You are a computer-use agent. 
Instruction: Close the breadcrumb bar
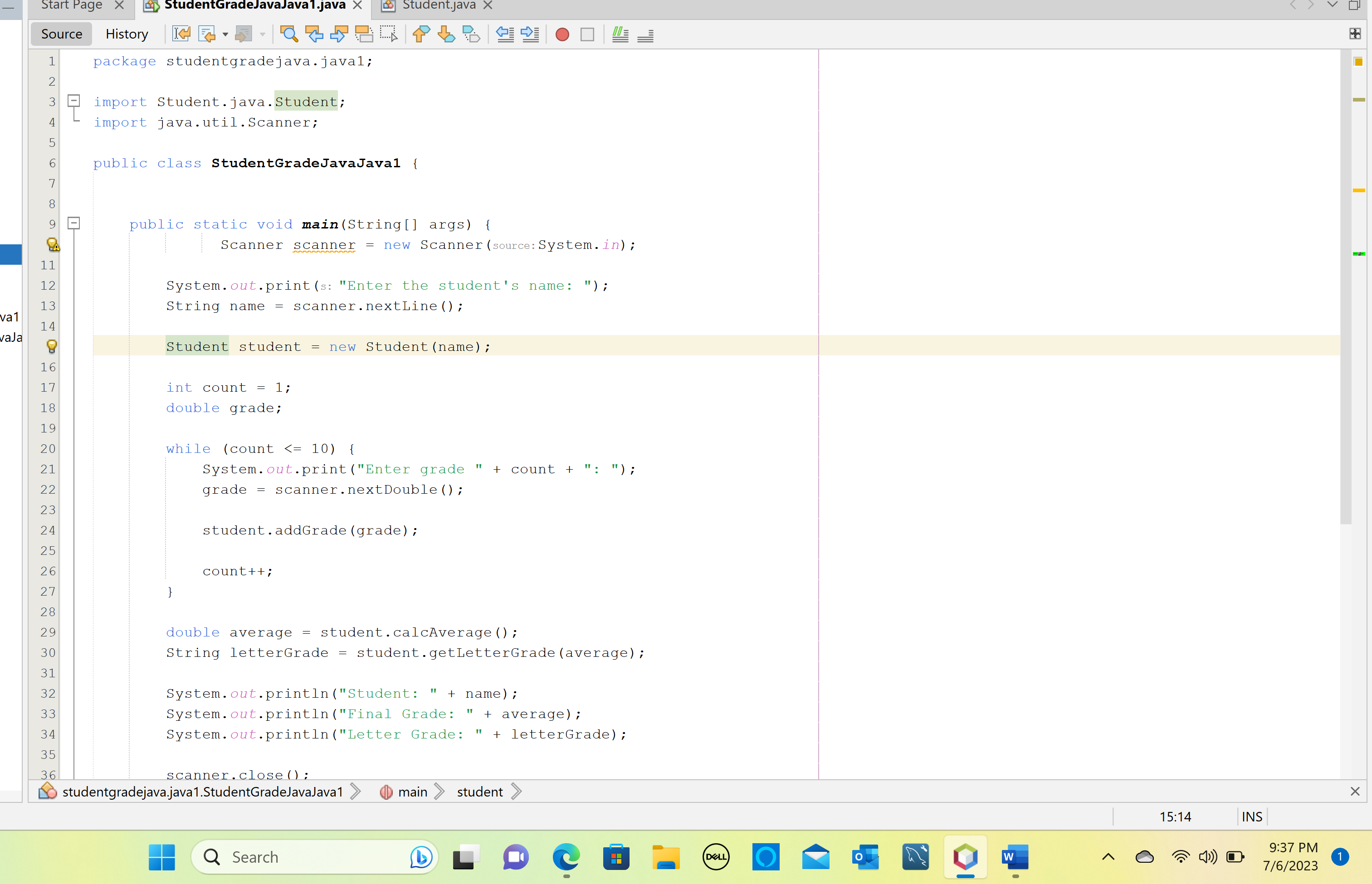coord(1355,792)
